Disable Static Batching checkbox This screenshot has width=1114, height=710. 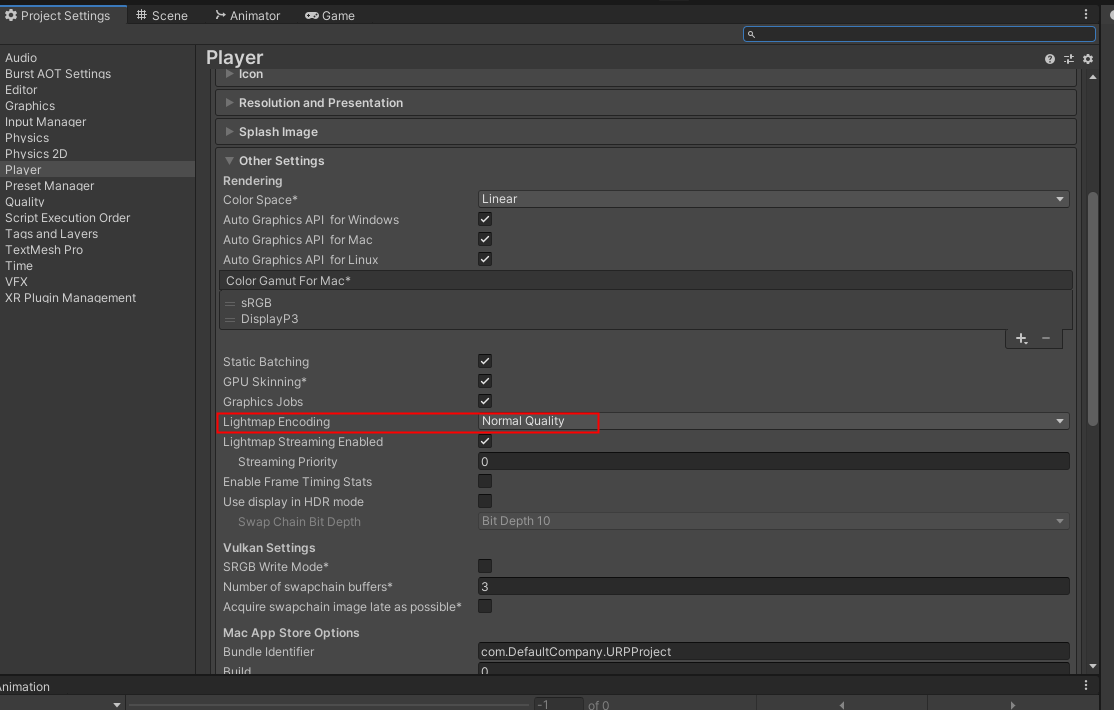point(485,361)
